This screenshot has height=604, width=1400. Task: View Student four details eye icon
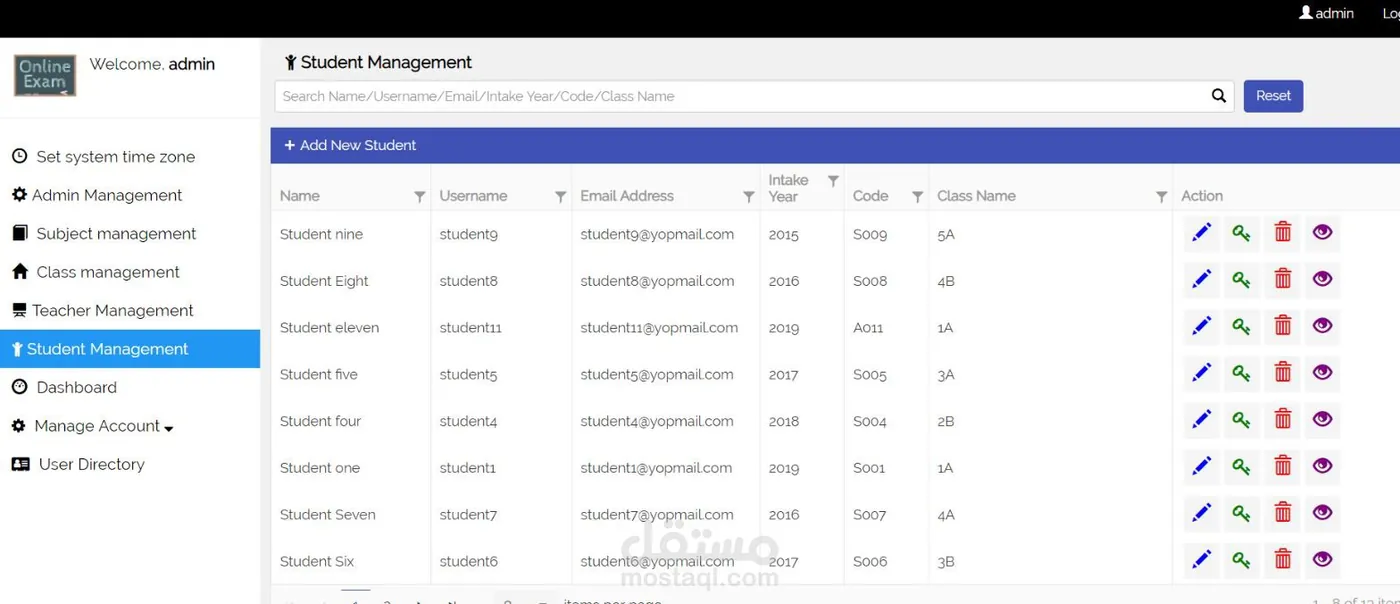pos(1323,420)
